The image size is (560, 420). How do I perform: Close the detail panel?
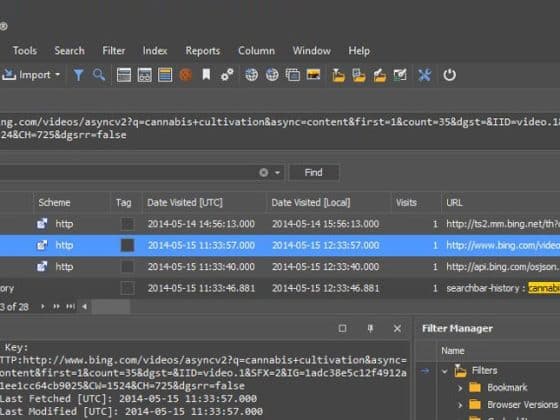point(397,328)
